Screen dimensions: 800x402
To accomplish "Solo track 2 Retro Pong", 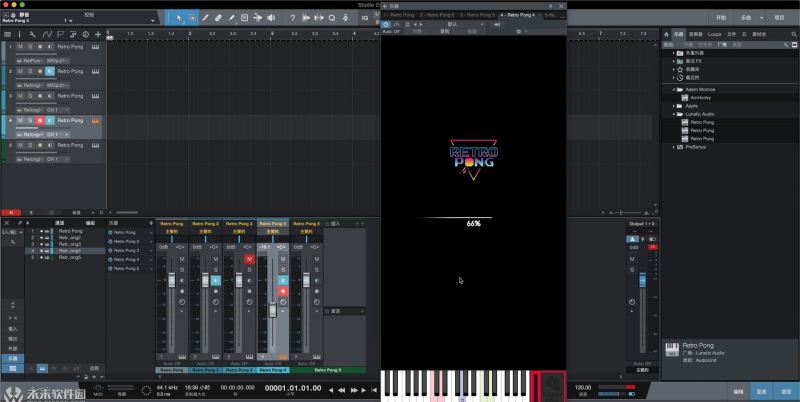I will (x=30, y=71).
